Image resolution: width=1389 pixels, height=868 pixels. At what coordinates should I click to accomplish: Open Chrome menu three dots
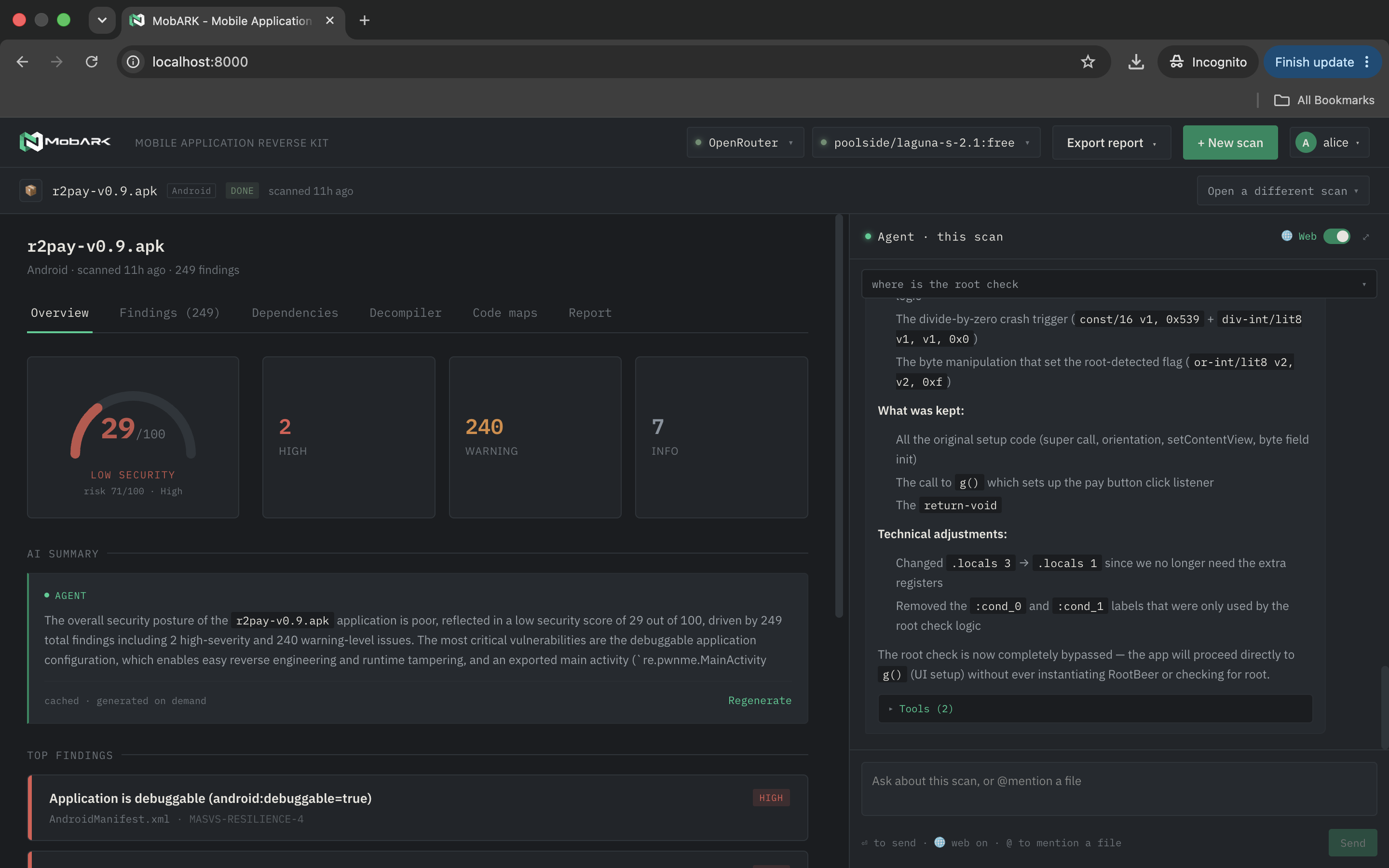tap(1367, 62)
